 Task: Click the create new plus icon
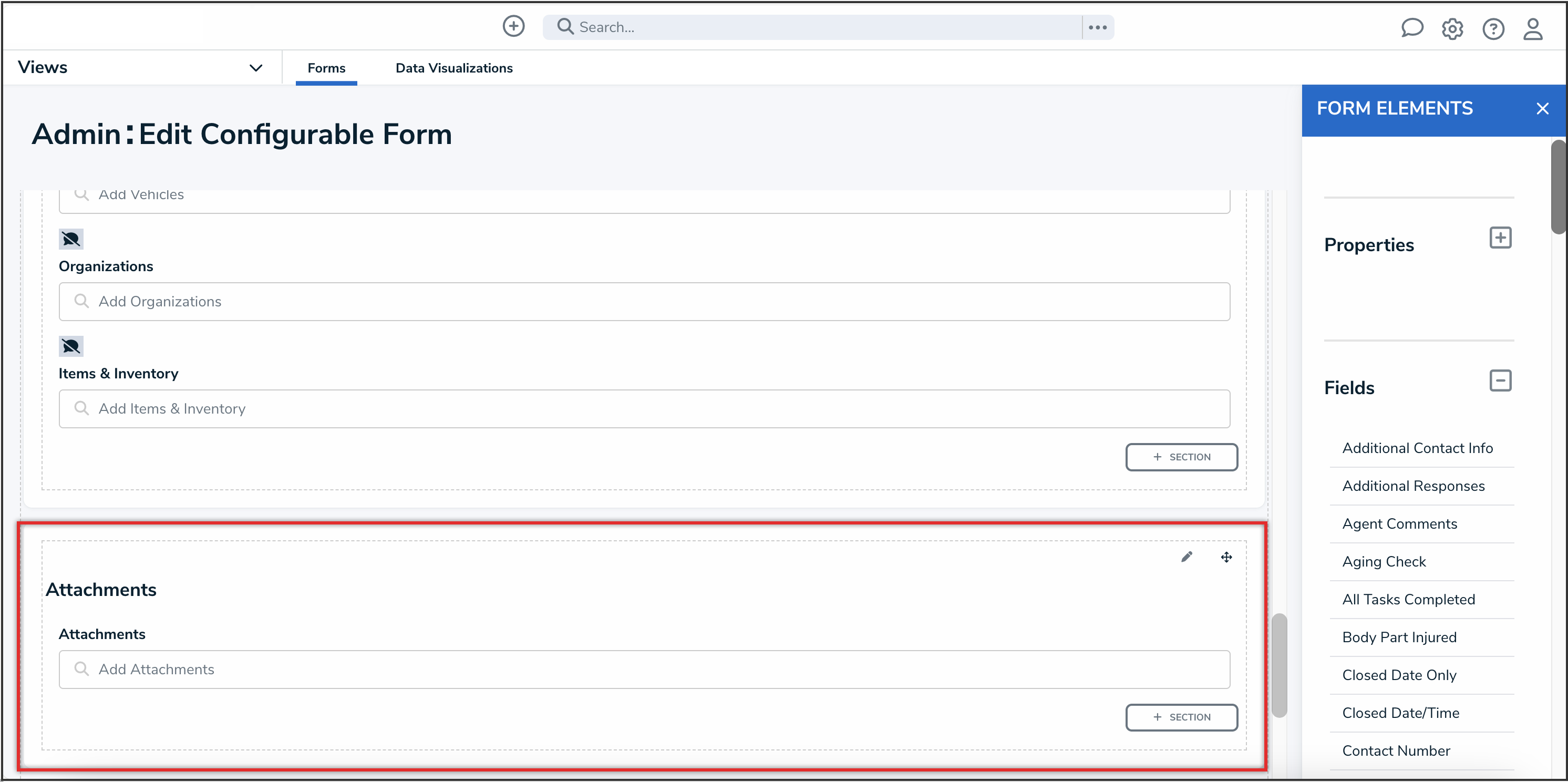pyautogui.click(x=513, y=26)
